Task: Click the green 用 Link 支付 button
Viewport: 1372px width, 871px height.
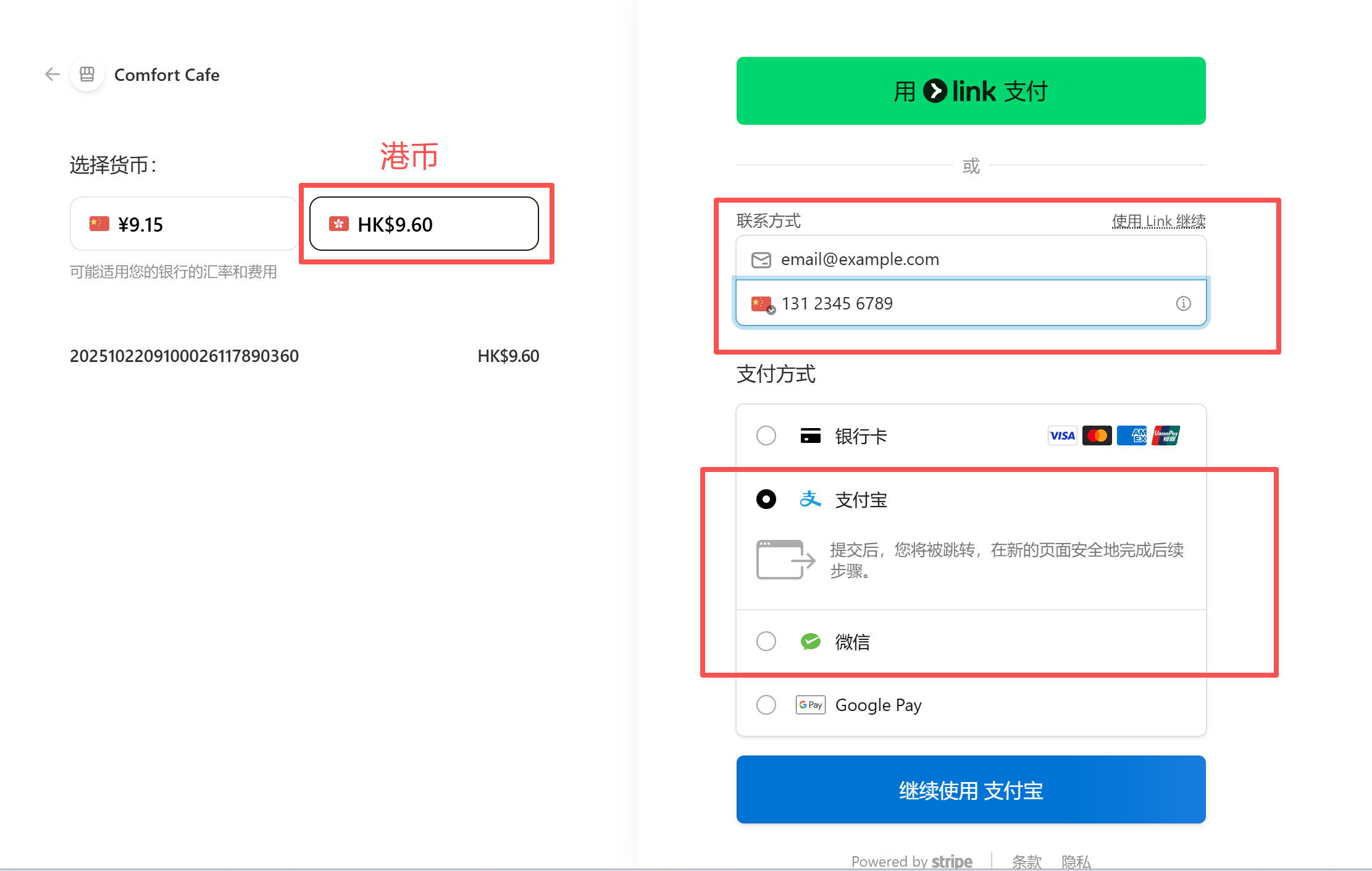Action: click(x=970, y=91)
